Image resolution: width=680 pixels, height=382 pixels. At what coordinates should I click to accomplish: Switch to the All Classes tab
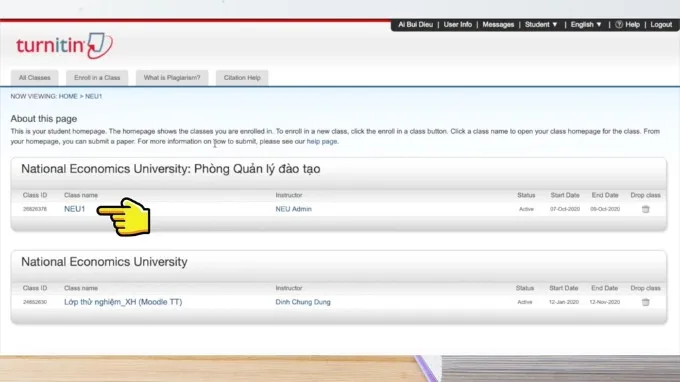(x=35, y=78)
